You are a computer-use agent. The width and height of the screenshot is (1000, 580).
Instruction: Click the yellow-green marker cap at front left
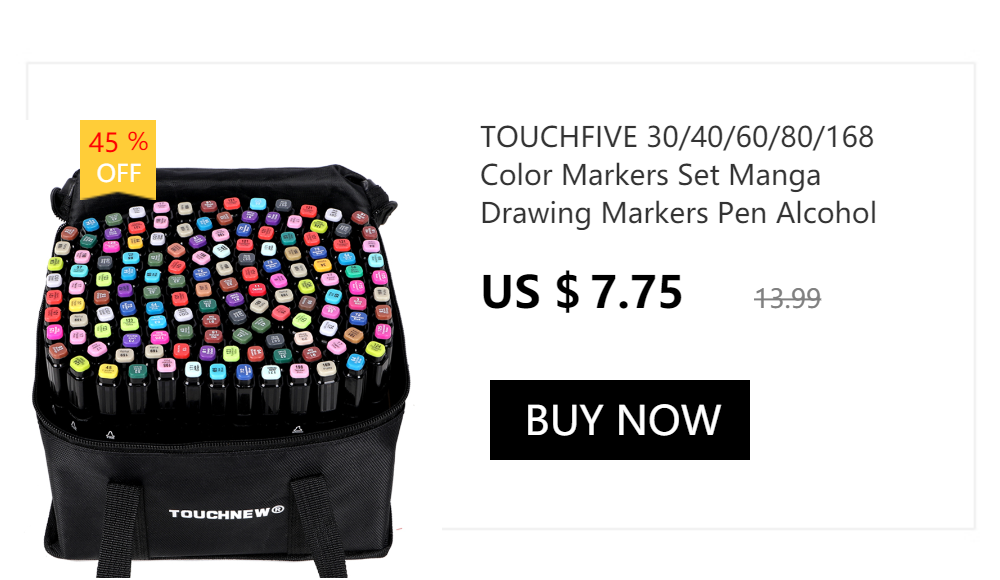coord(79,364)
